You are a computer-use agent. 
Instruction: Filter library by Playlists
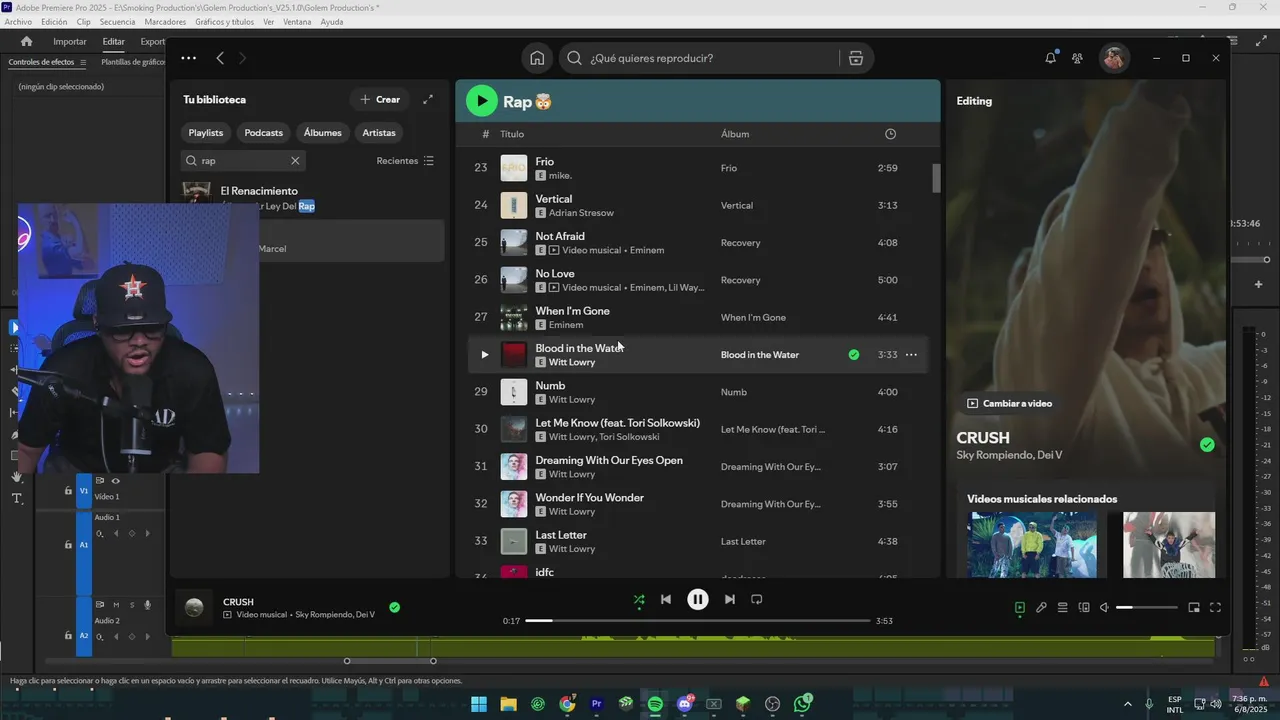pos(206,132)
